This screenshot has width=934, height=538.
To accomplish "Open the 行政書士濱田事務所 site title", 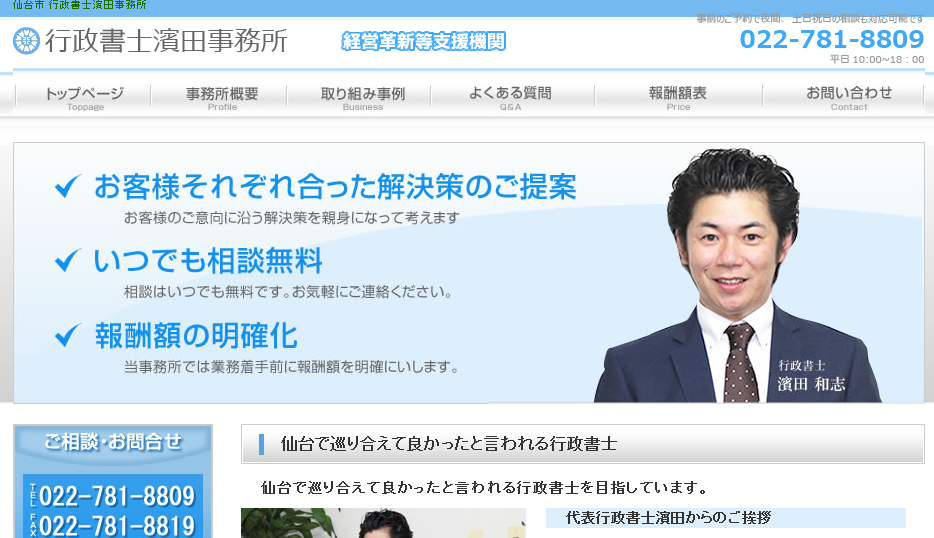I will point(167,41).
